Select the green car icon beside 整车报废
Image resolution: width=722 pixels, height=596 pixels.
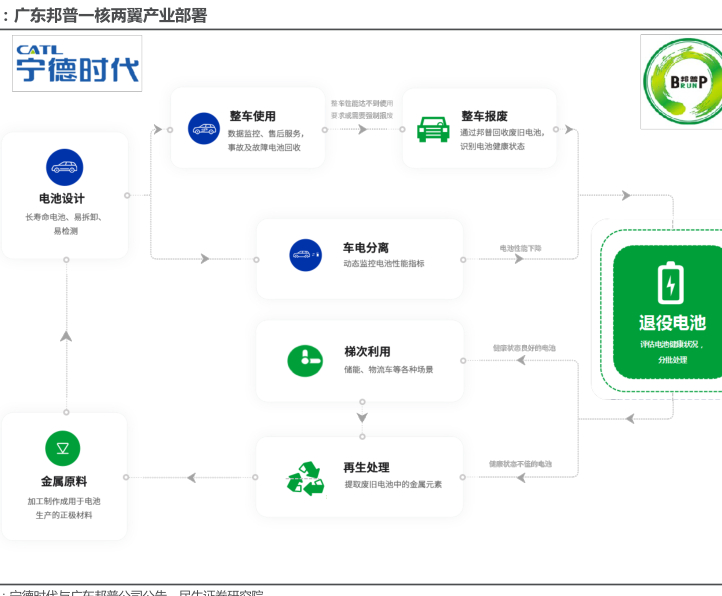432,129
